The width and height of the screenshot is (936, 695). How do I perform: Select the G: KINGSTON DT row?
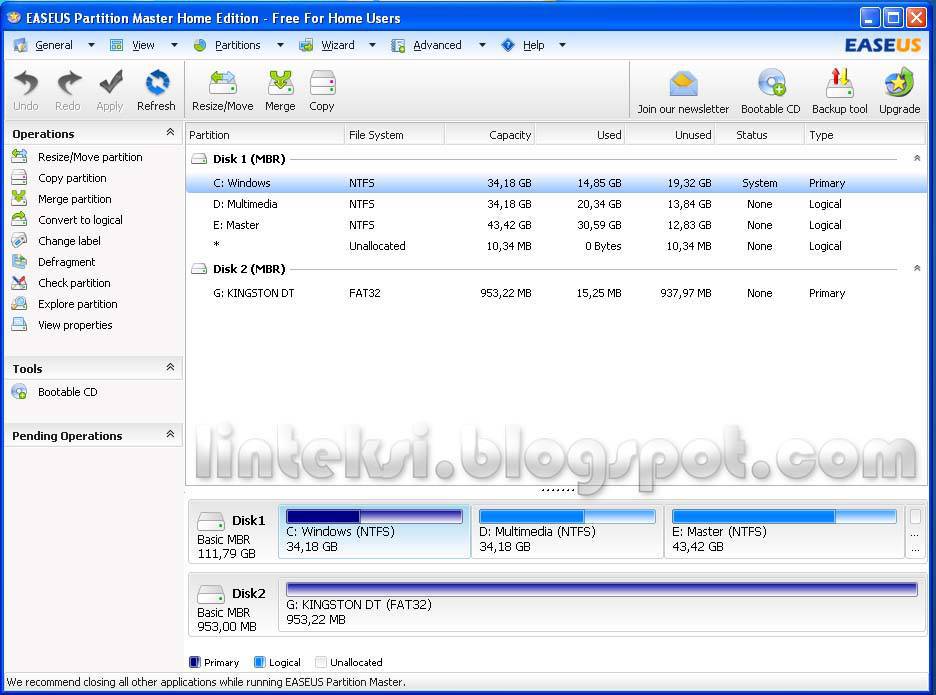pos(556,293)
